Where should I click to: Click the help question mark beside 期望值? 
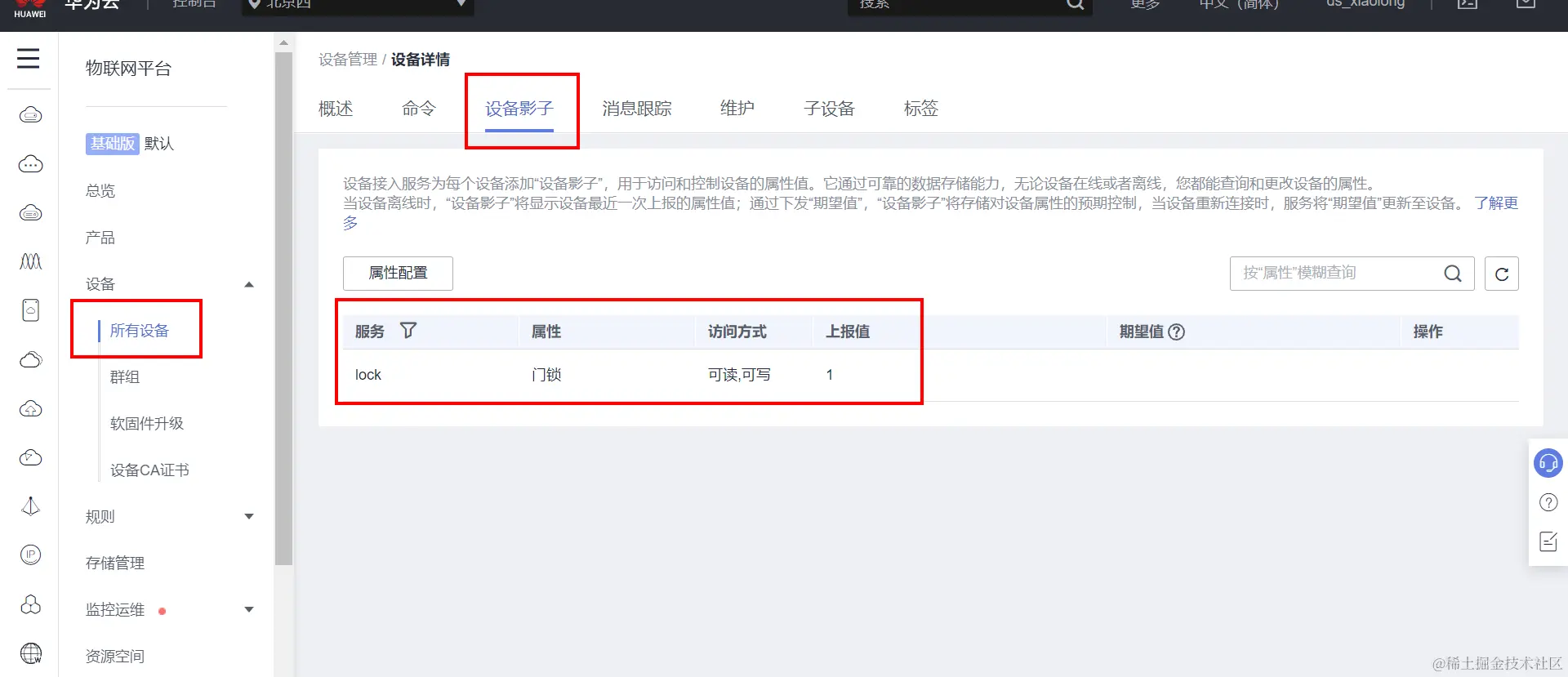[x=1176, y=332]
